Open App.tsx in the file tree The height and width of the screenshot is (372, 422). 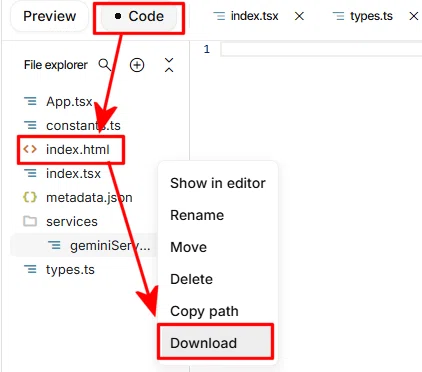coord(69,101)
